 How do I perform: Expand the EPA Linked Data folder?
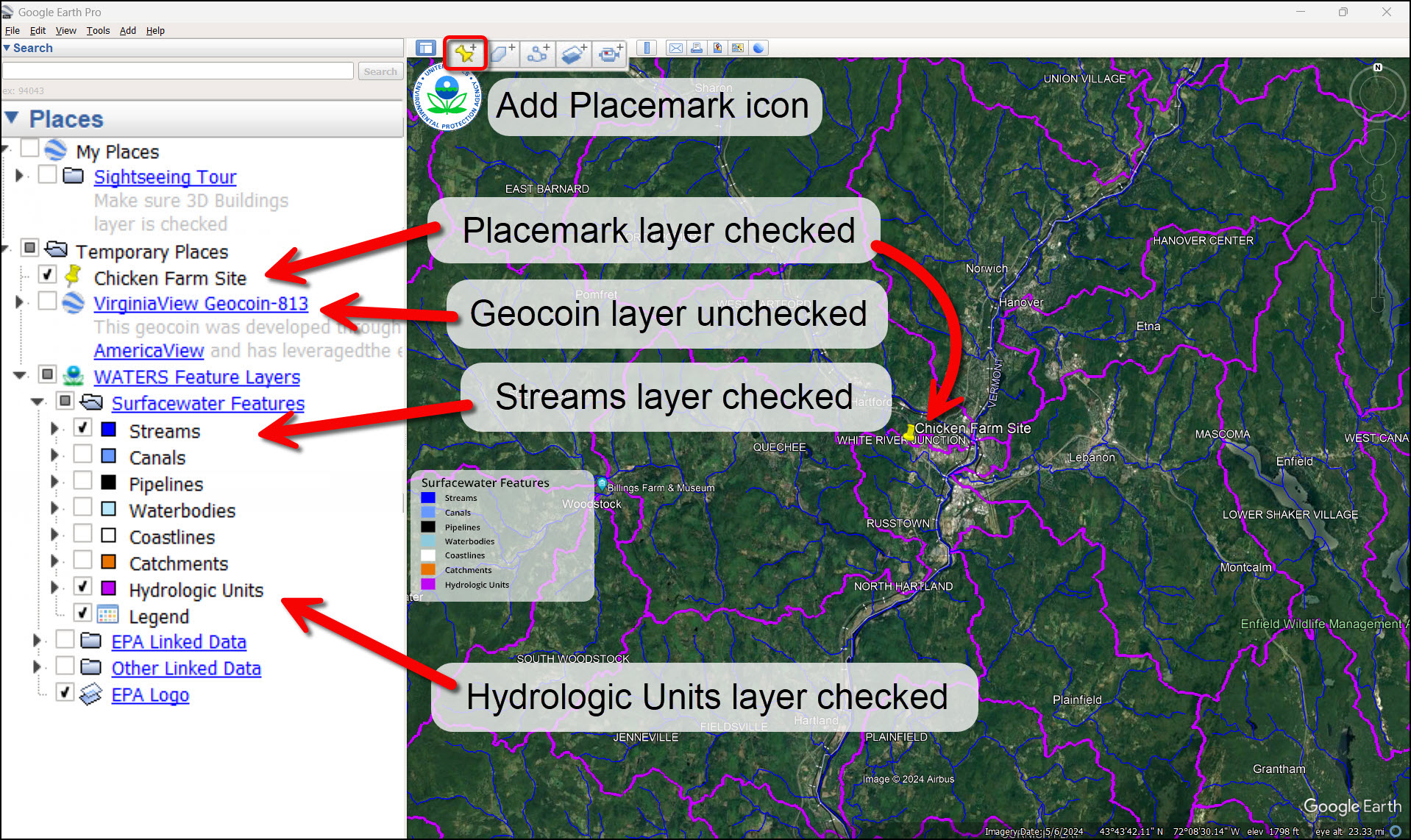click(38, 641)
